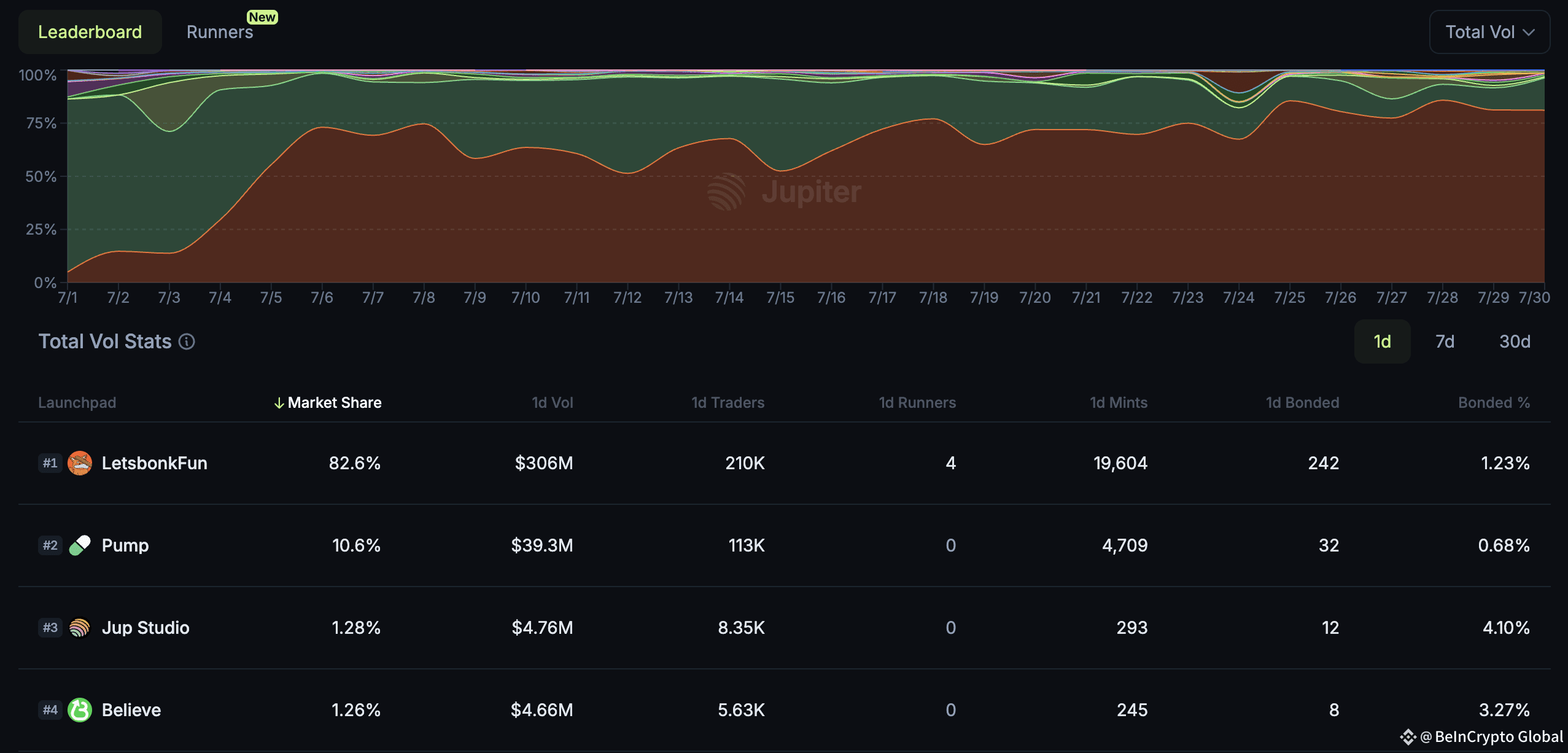The image size is (1568, 753).
Task: Click the Market Share sort arrow icon
Action: click(x=279, y=403)
